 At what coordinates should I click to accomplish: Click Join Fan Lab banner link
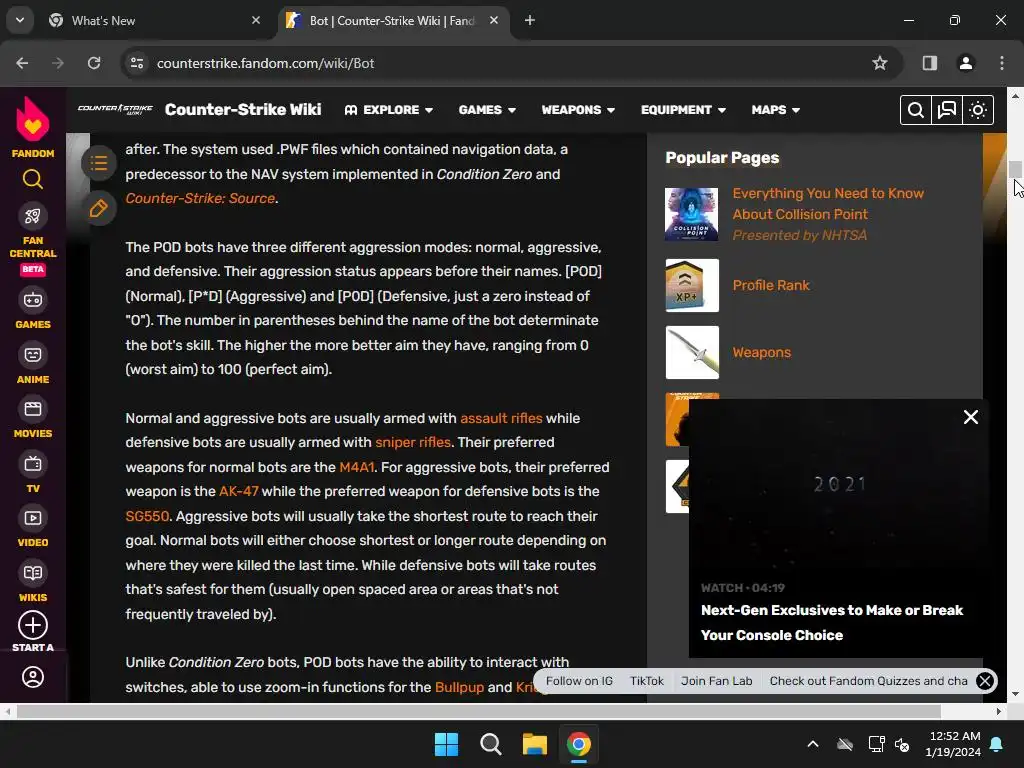coord(716,680)
